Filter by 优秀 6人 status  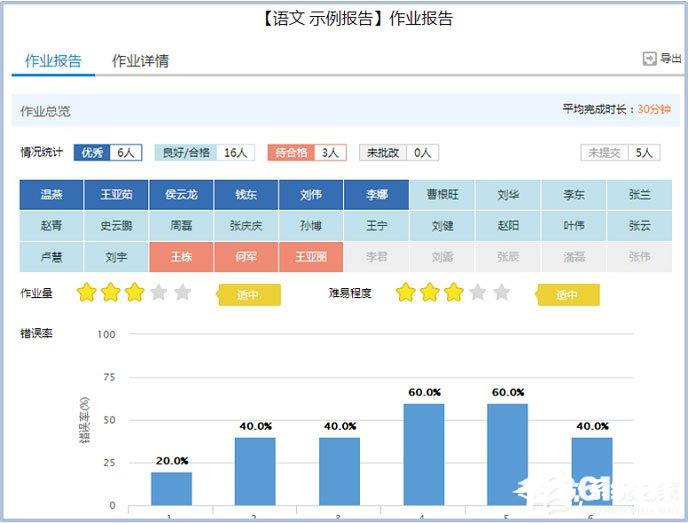pos(108,152)
